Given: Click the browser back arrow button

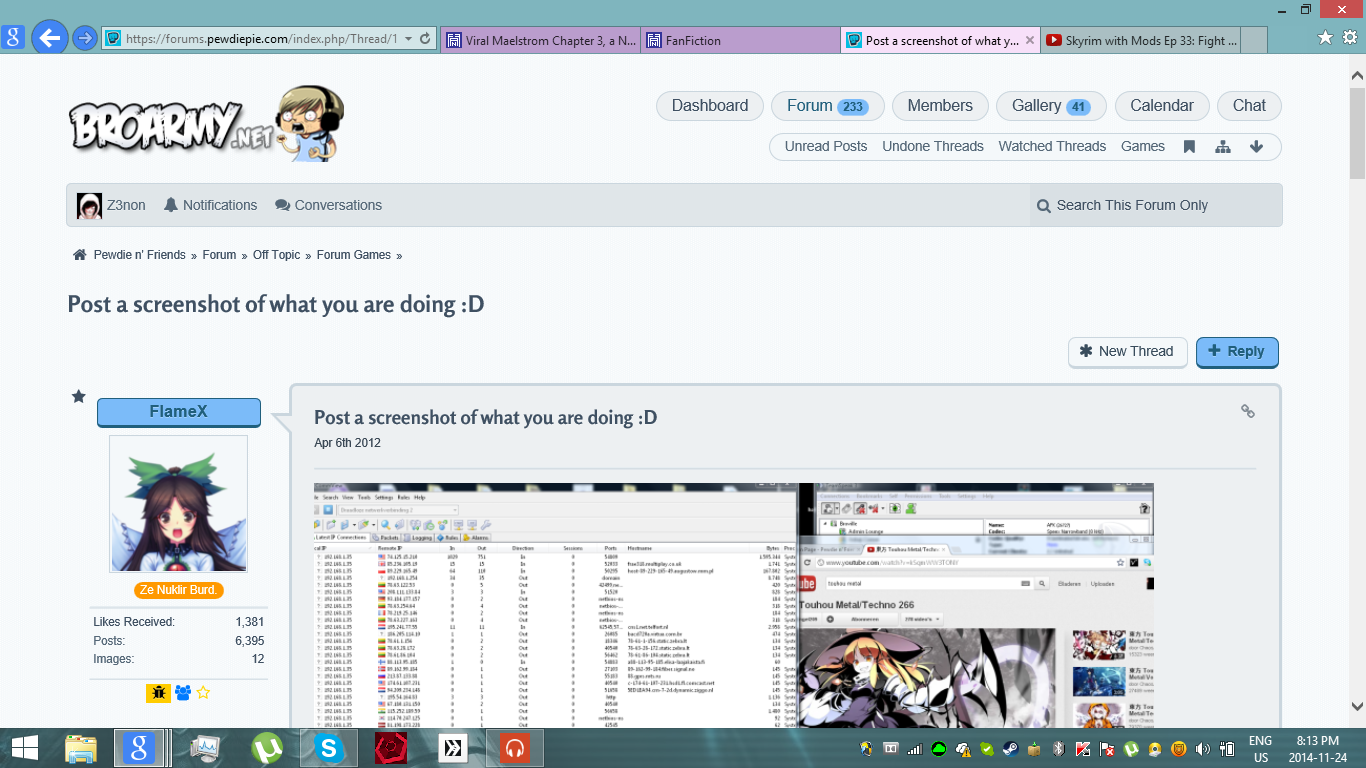Looking at the screenshot, I should 49,39.
